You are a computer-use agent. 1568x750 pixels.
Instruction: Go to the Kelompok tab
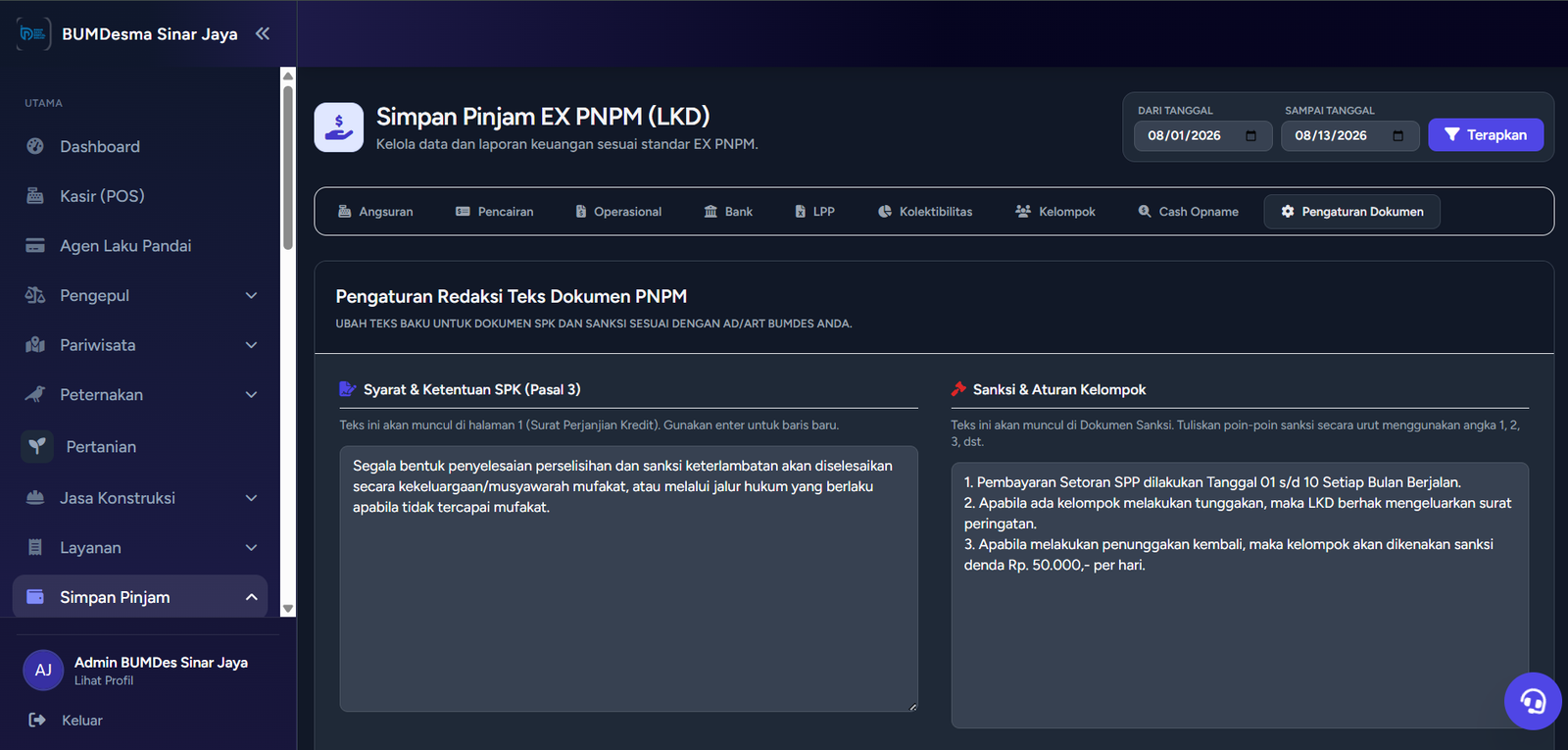point(1055,212)
